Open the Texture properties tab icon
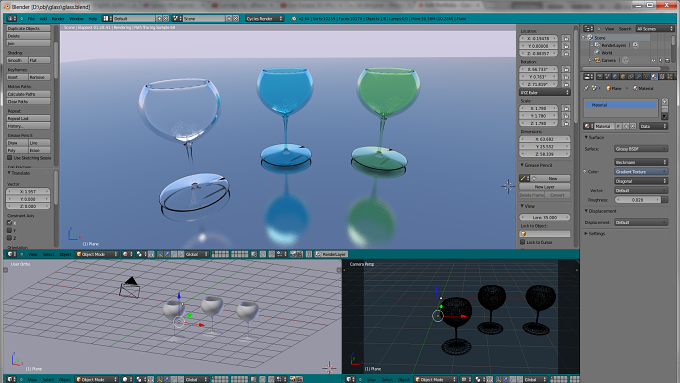The height and width of the screenshot is (383, 680). pyautogui.click(x=662, y=76)
